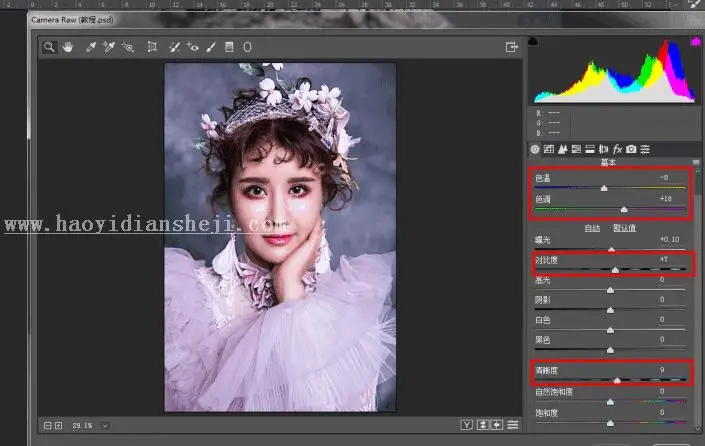Image resolution: width=705 pixels, height=446 pixels.
Task: Click the 对比度 contrast slider handle
Action: tap(615, 270)
